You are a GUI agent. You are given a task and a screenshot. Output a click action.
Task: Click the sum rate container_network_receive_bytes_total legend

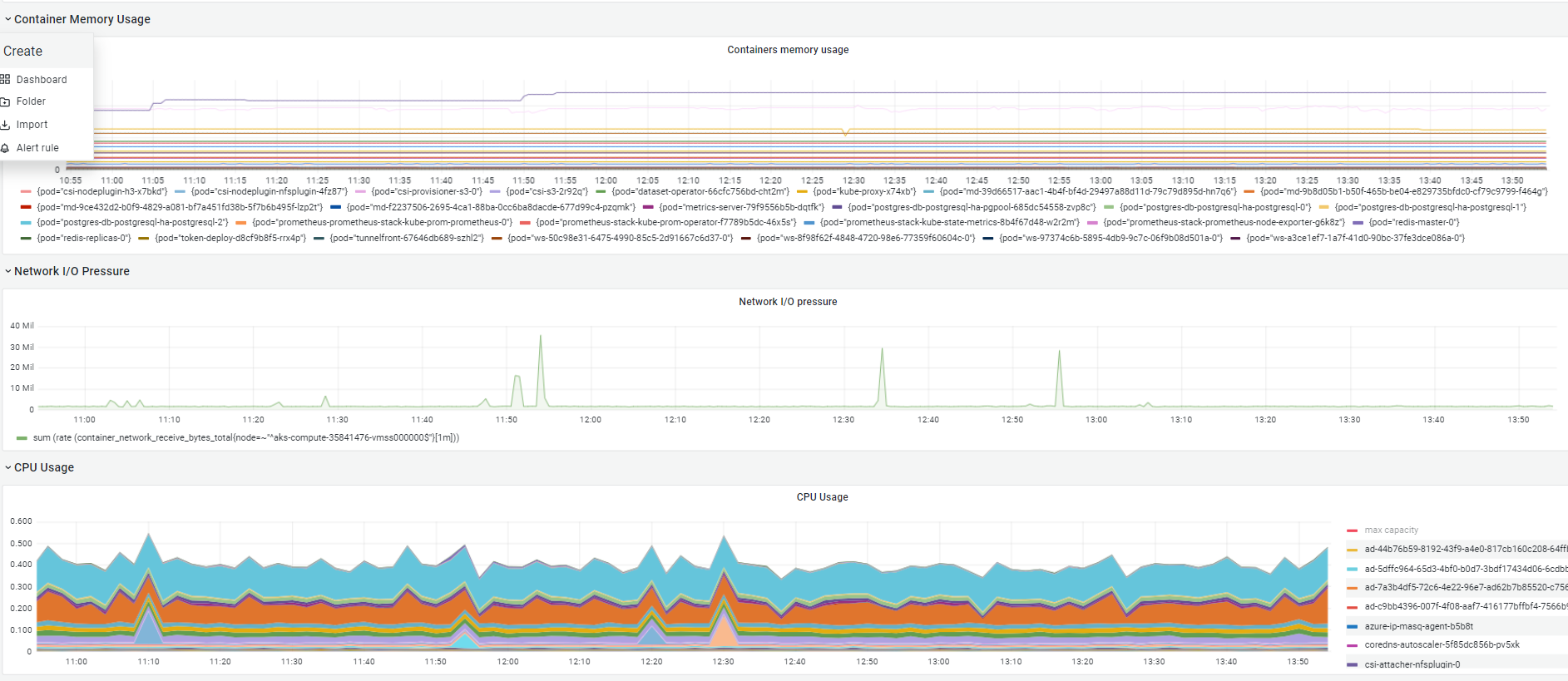click(x=246, y=438)
